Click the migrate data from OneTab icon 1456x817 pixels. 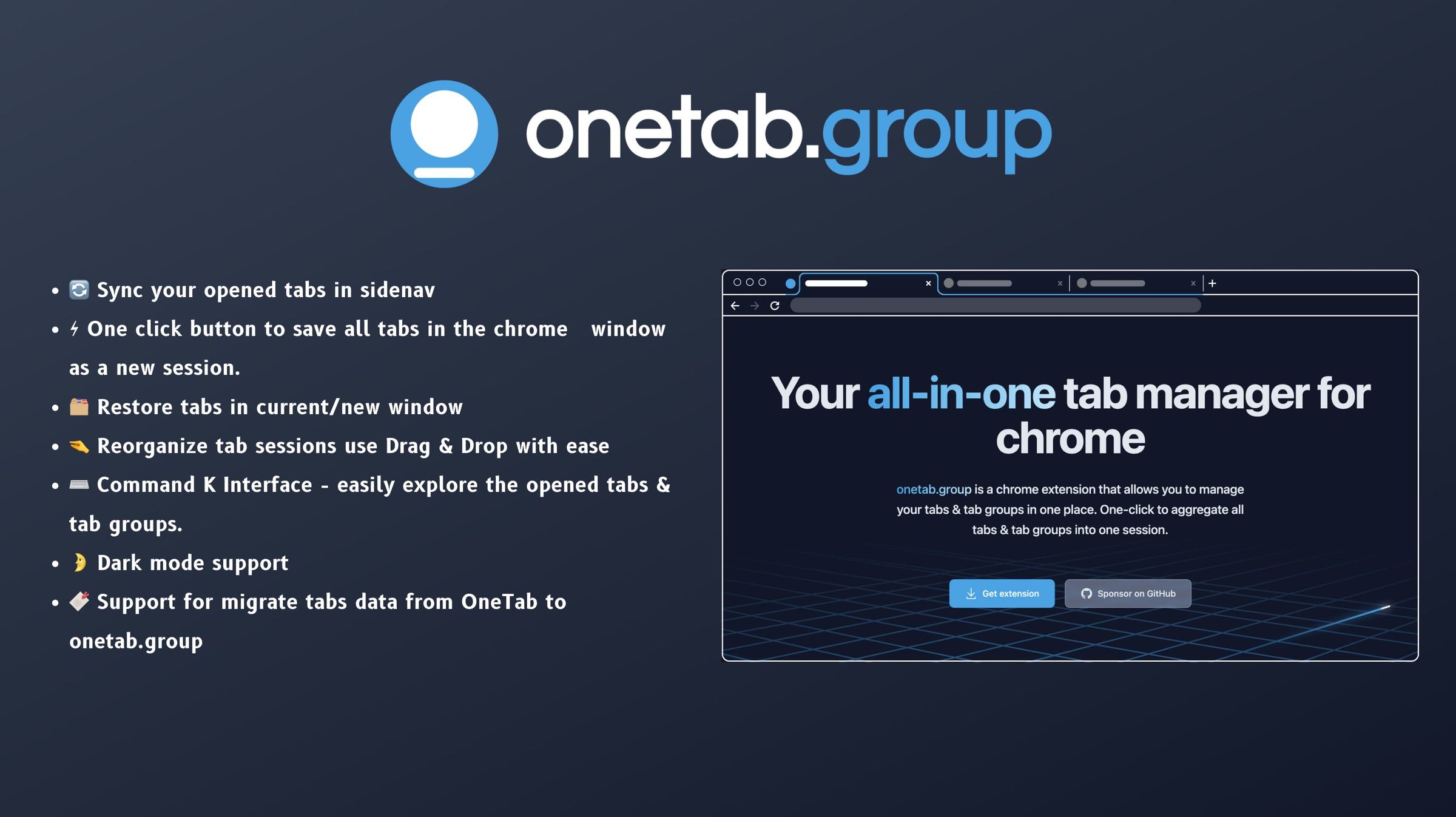[80, 601]
